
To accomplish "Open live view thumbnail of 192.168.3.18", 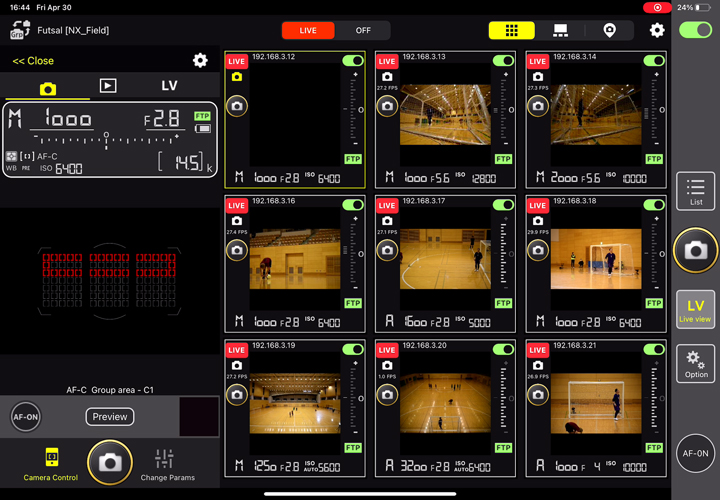I will coord(596,259).
